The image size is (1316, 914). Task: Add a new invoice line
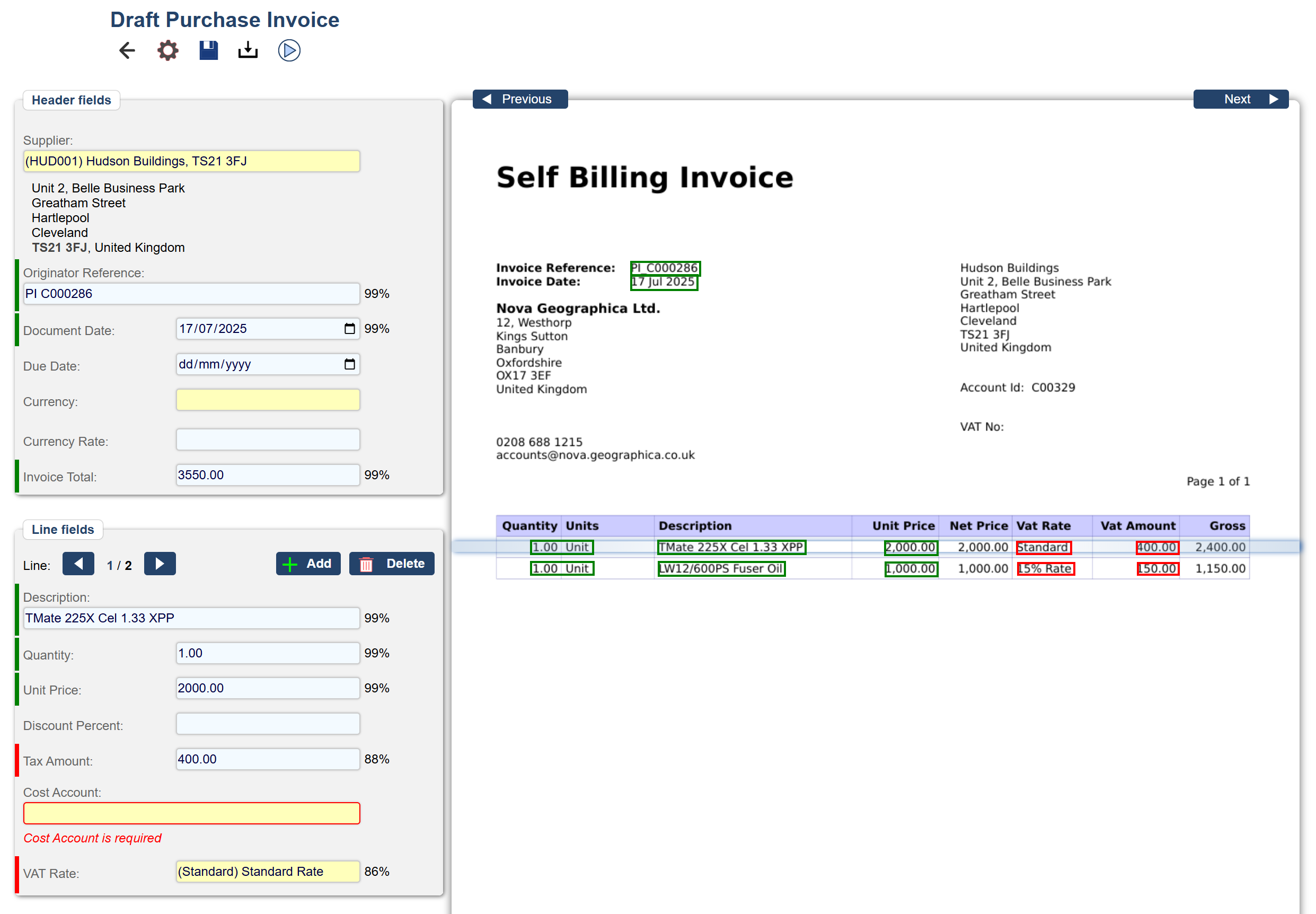pos(308,564)
